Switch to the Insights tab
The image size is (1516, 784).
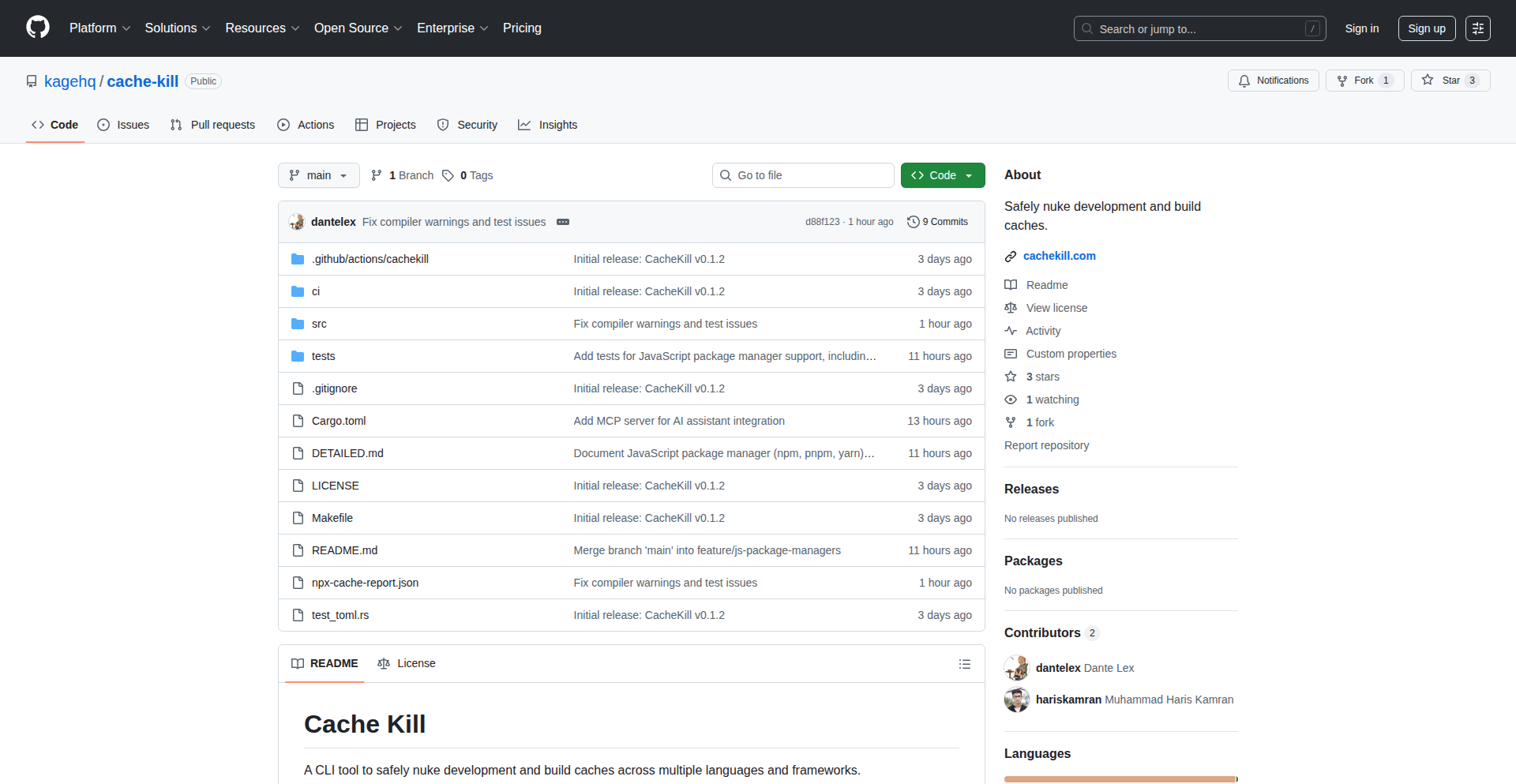coord(548,125)
